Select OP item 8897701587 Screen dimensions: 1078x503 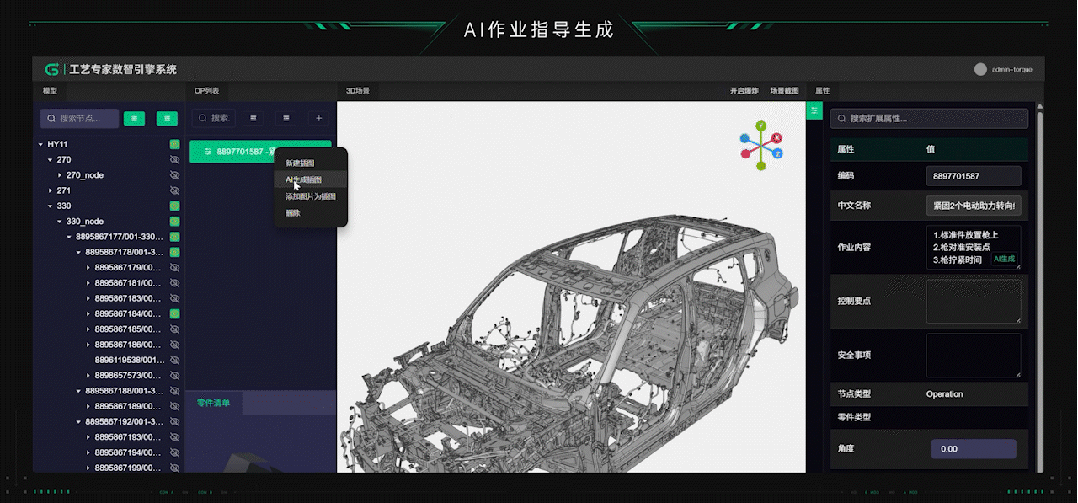click(260, 151)
